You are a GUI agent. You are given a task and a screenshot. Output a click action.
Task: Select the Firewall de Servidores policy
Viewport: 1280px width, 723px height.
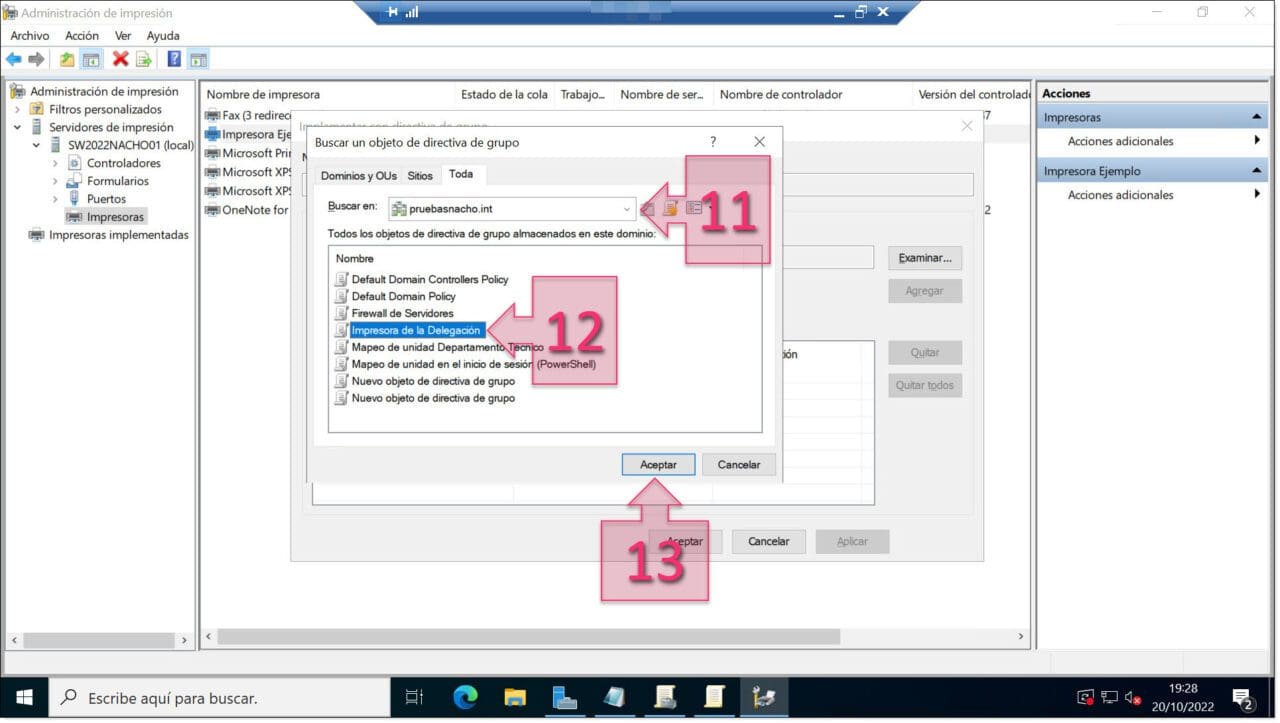pyautogui.click(x=402, y=313)
